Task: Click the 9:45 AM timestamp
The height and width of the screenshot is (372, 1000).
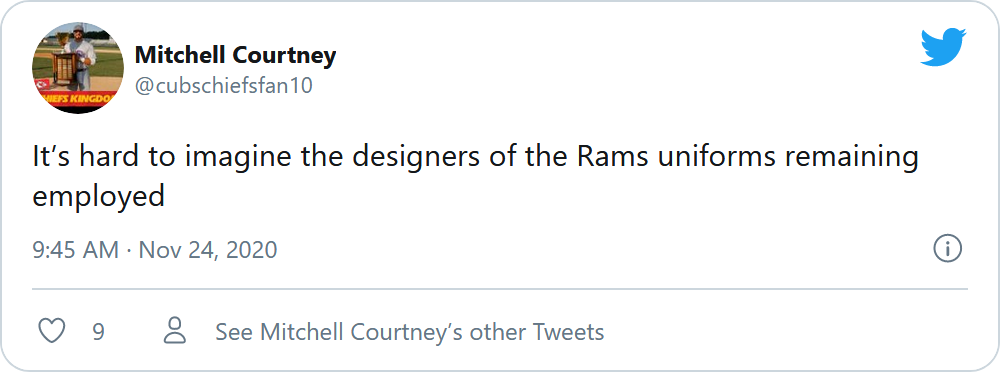Action: (75, 249)
